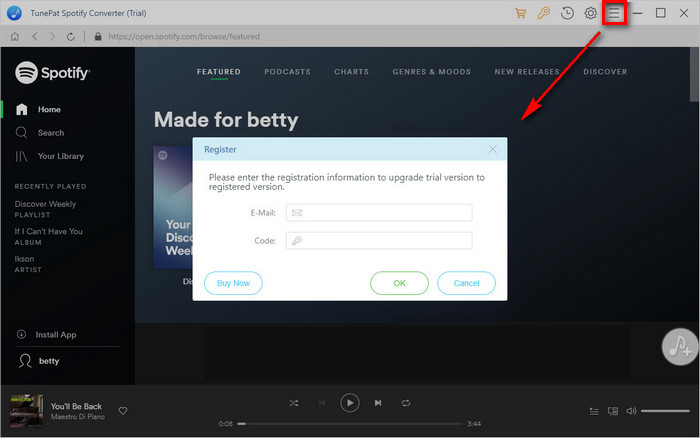Click You'll Be Back album thumbnail
Screen dimensions: 700x438
(x=27, y=411)
